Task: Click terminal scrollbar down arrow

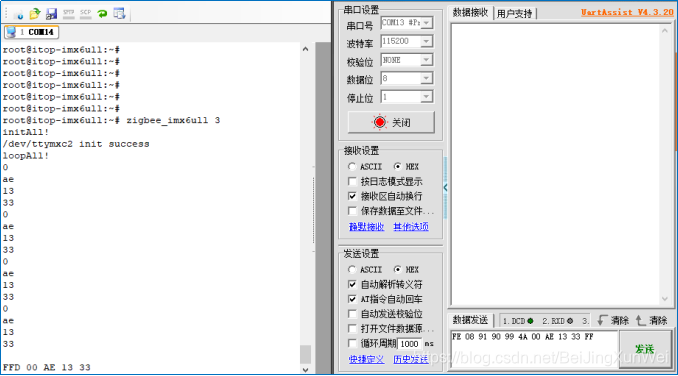Action: (x=306, y=370)
